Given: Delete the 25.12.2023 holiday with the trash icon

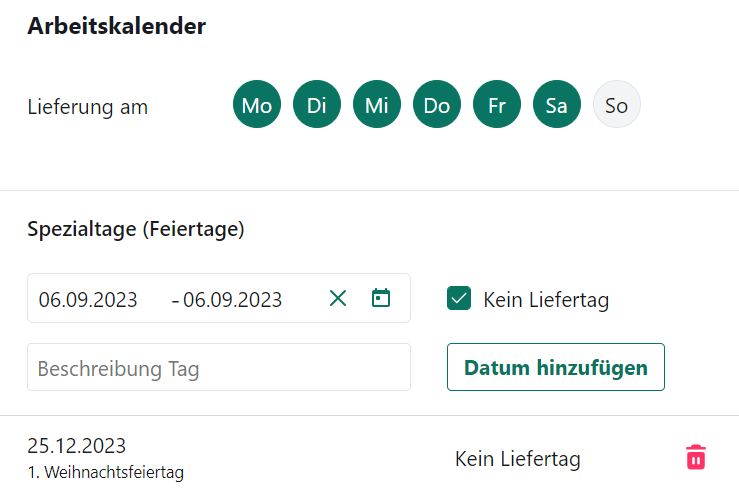Looking at the screenshot, I should (696, 458).
